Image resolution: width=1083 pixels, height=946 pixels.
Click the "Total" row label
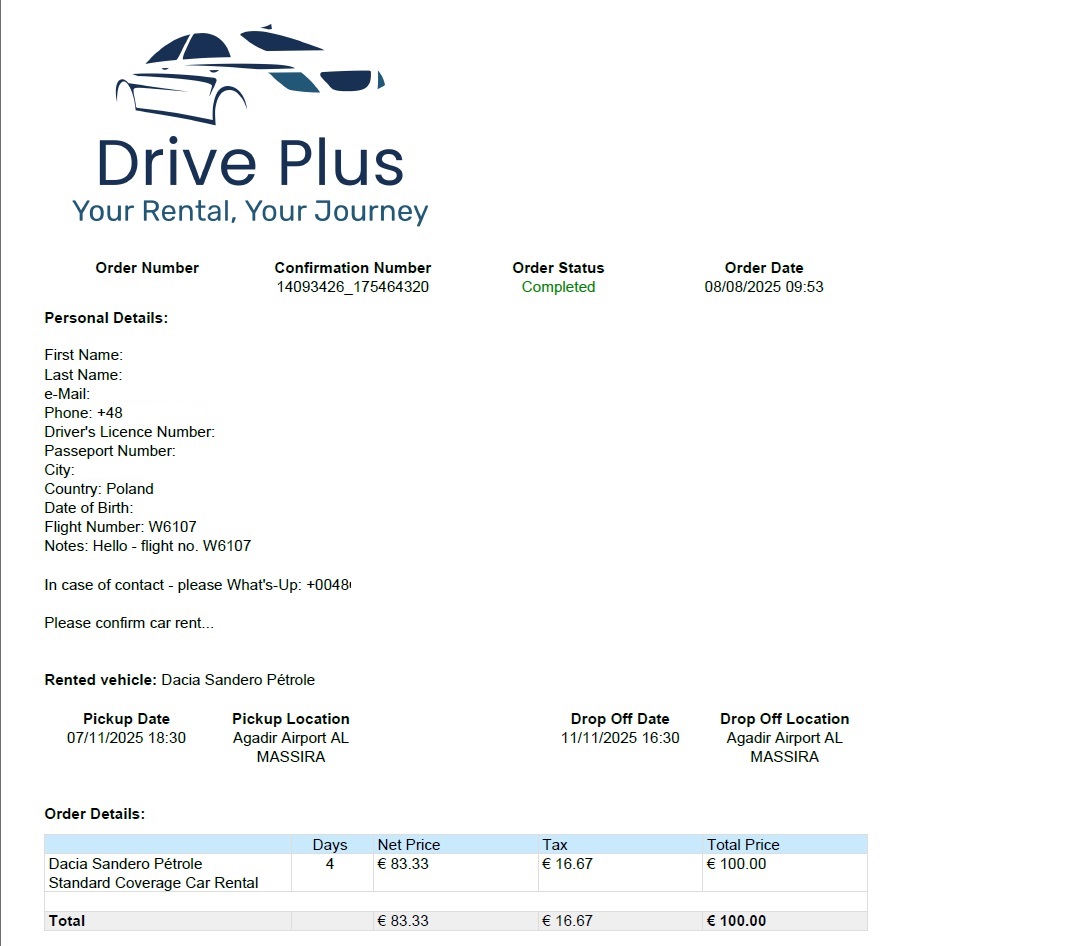pyautogui.click(x=67, y=921)
